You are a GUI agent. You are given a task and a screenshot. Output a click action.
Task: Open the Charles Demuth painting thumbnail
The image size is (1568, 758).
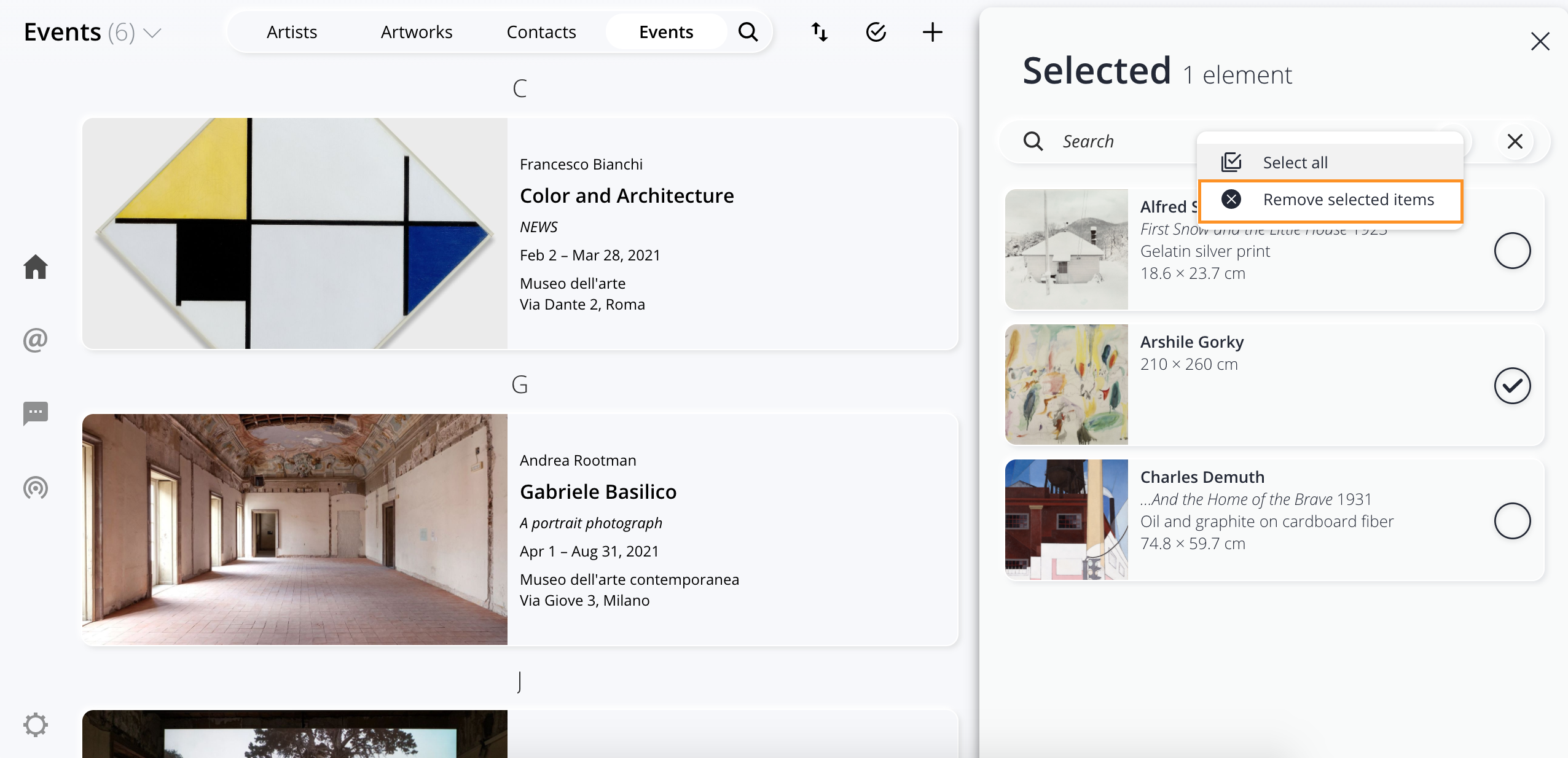click(1067, 520)
